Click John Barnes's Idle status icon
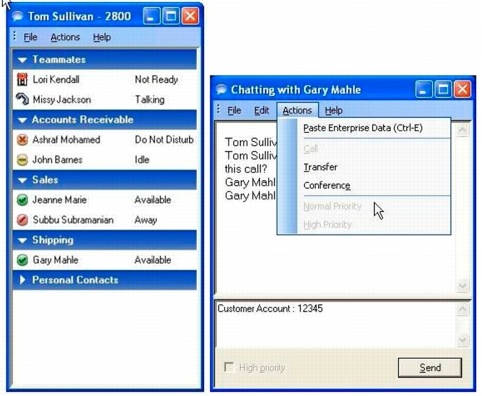Screen dimensions: 482x396 coord(22,160)
